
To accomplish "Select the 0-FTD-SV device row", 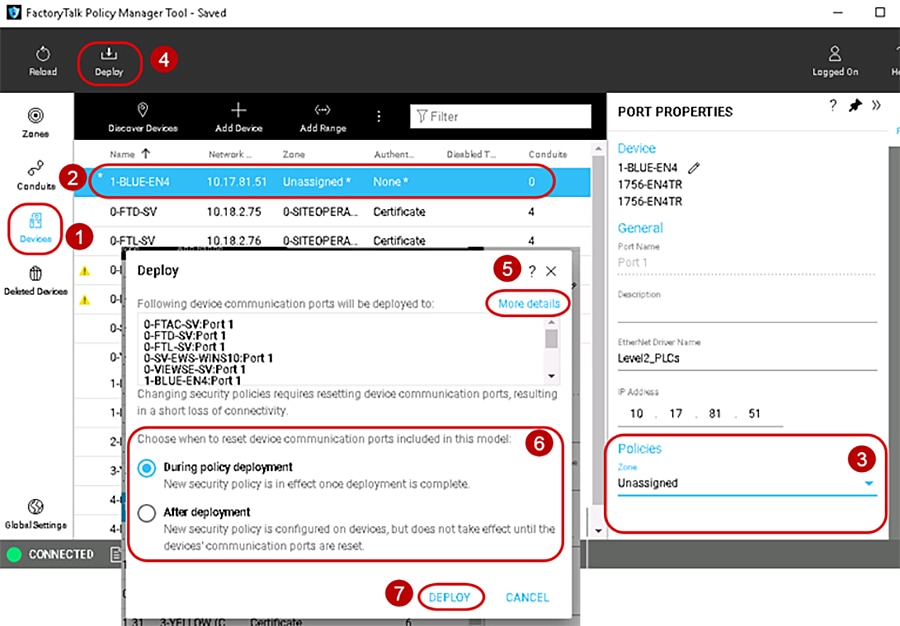I will click(333, 212).
